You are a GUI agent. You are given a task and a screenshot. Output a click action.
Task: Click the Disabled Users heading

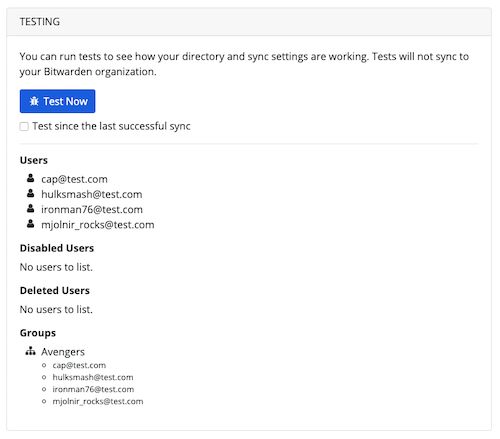pyautogui.click(x=57, y=248)
